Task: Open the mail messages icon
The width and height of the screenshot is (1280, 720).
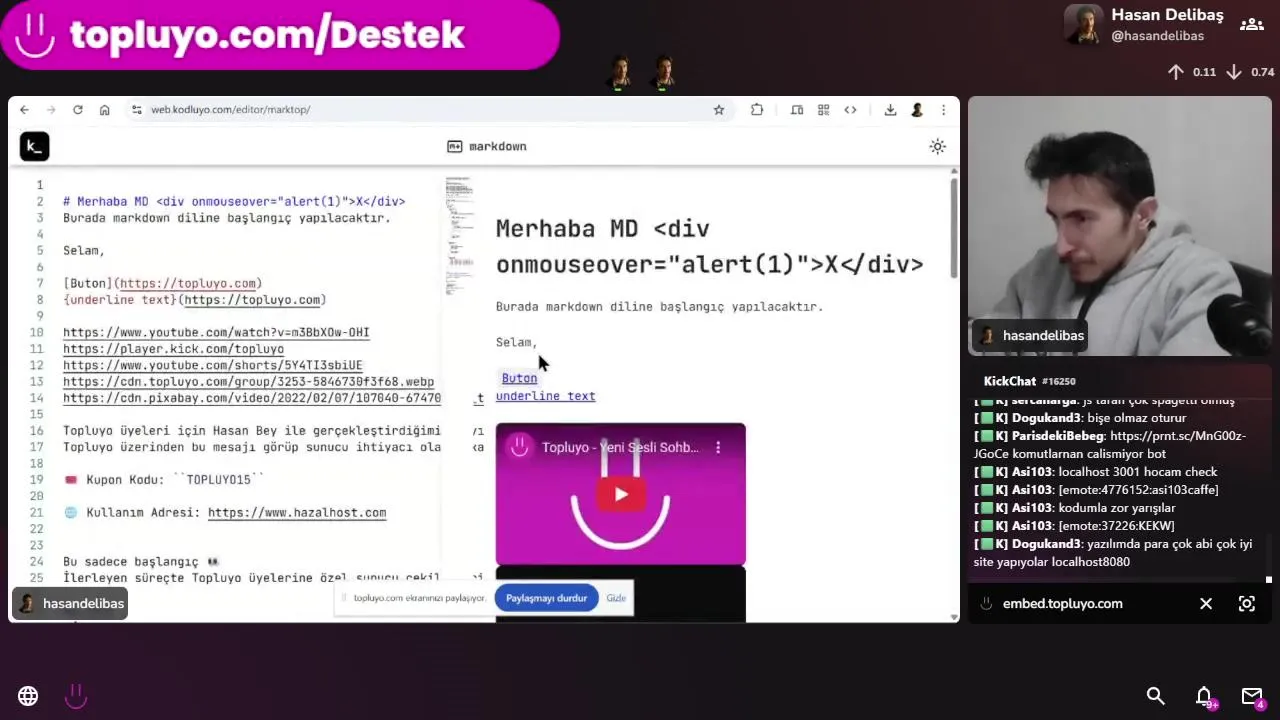Action: 1252,696
